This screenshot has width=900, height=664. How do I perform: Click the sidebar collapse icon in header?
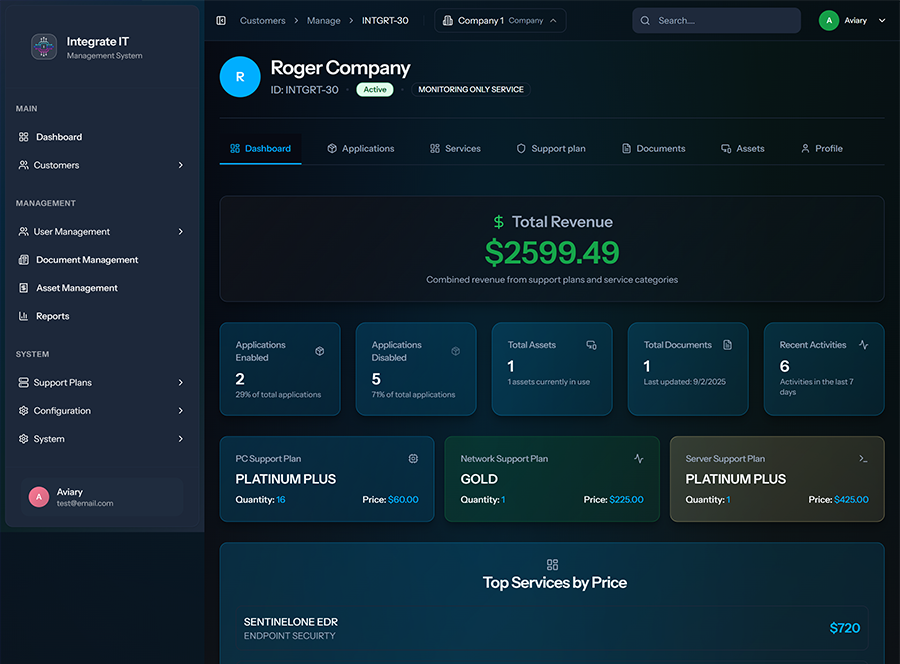click(221, 21)
